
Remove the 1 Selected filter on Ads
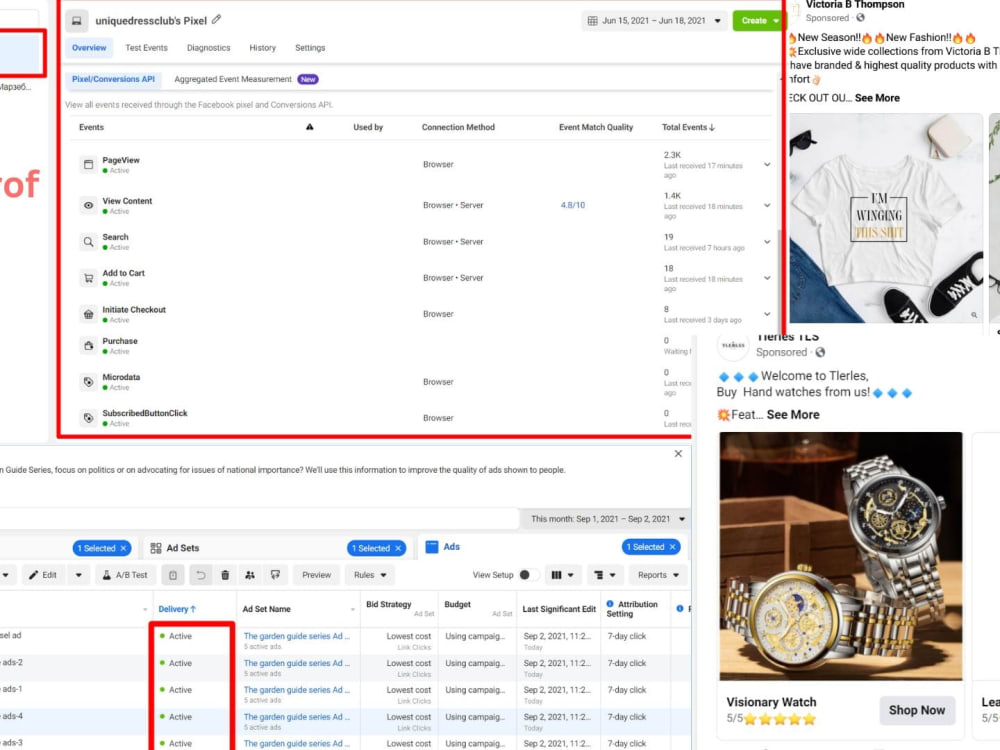coord(672,547)
